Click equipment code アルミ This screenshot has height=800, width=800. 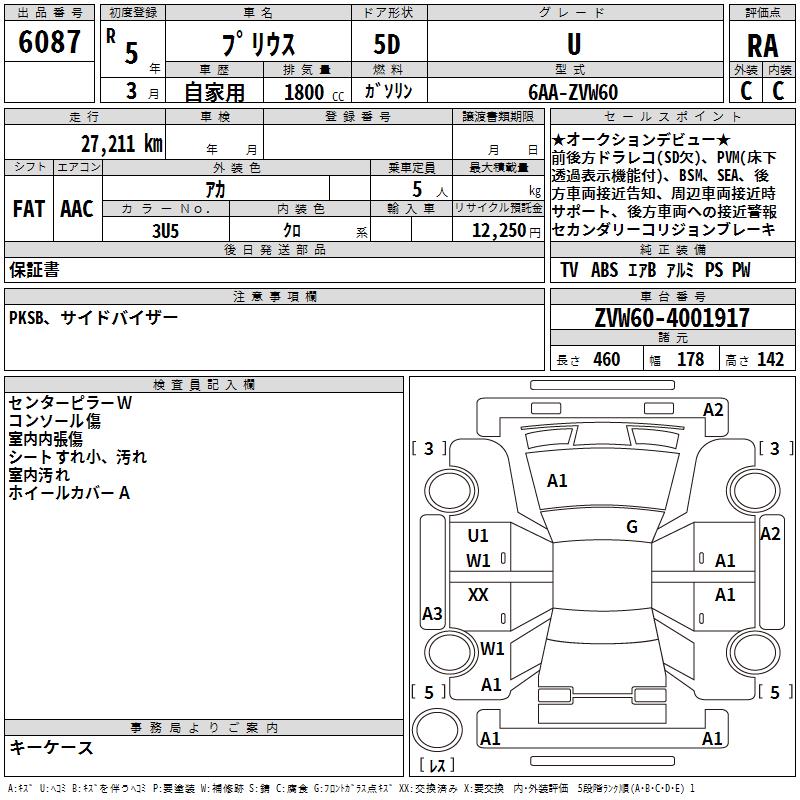pyautogui.click(x=680, y=270)
